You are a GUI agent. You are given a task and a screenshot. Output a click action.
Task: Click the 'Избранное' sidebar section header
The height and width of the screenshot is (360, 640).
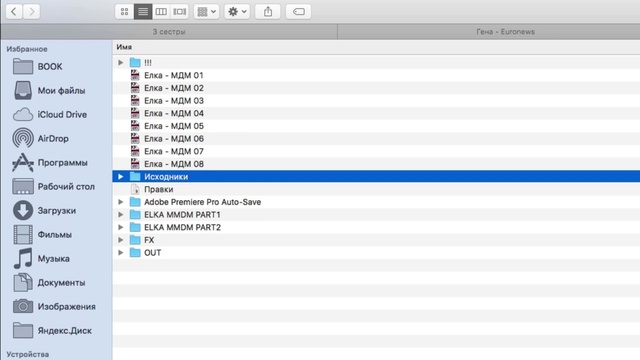coord(27,49)
